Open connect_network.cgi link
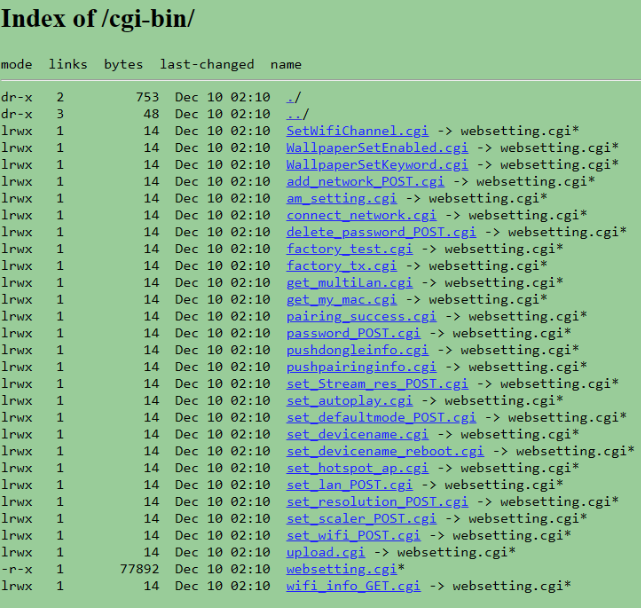Viewport: 641px width, 608px height. (x=361, y=215)
